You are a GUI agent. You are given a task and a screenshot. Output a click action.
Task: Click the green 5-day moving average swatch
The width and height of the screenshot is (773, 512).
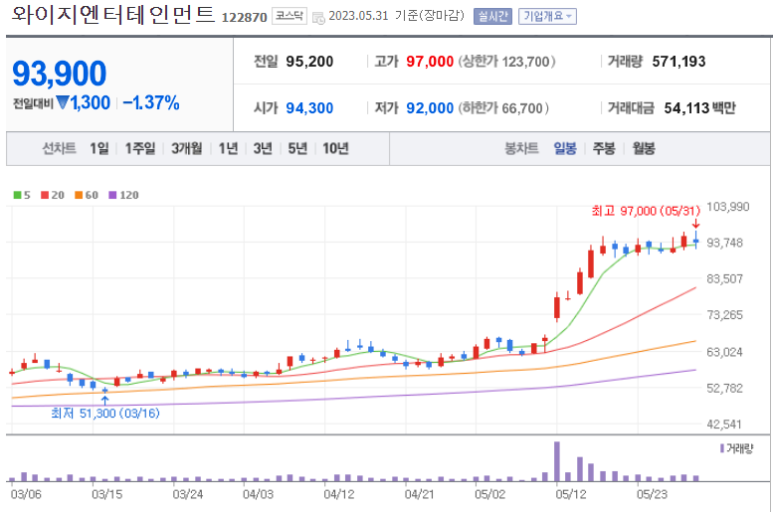pyautogui.click(x=17, y=195)
